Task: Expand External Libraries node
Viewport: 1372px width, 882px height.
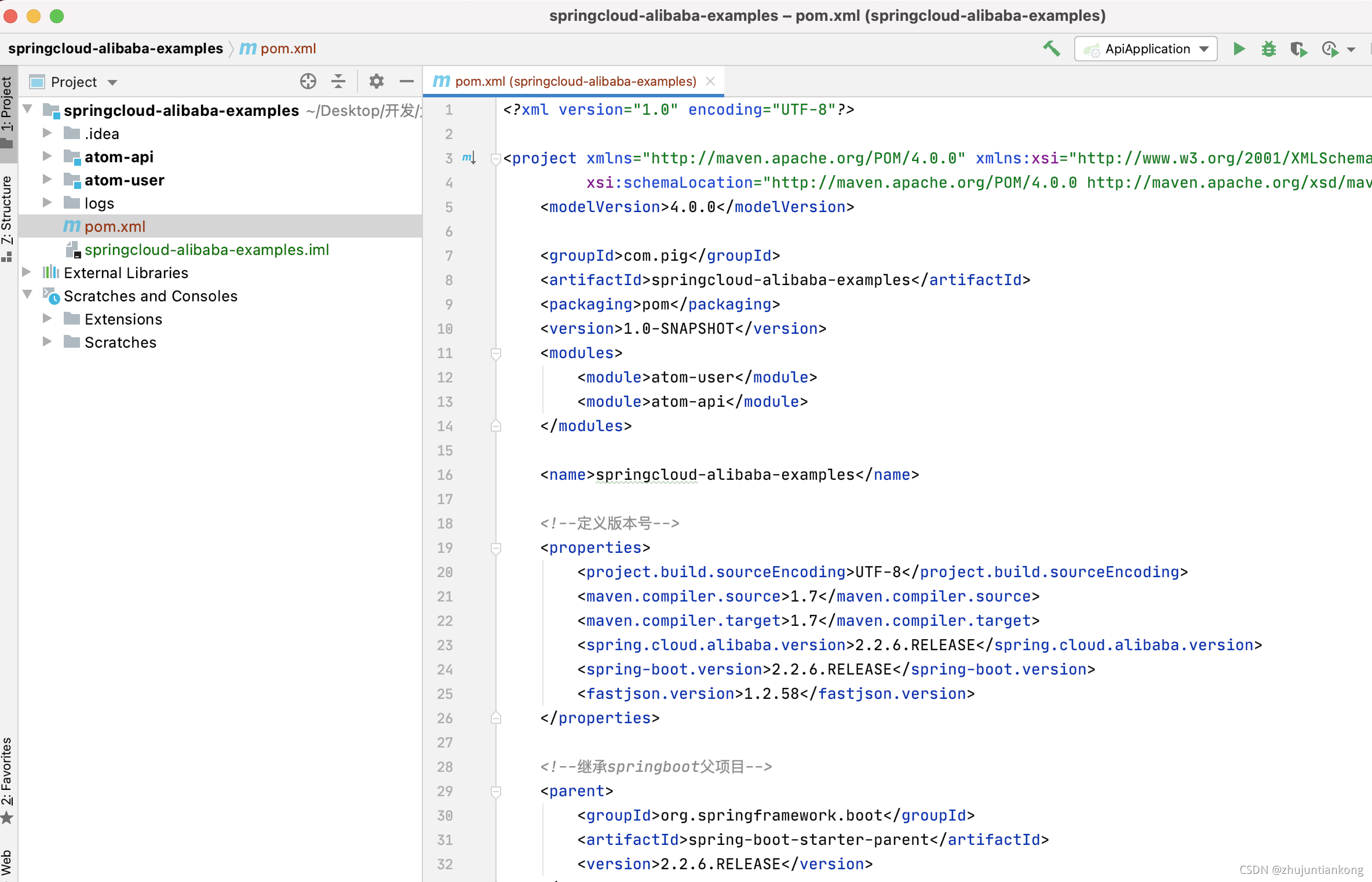Action: coord(27,272)
